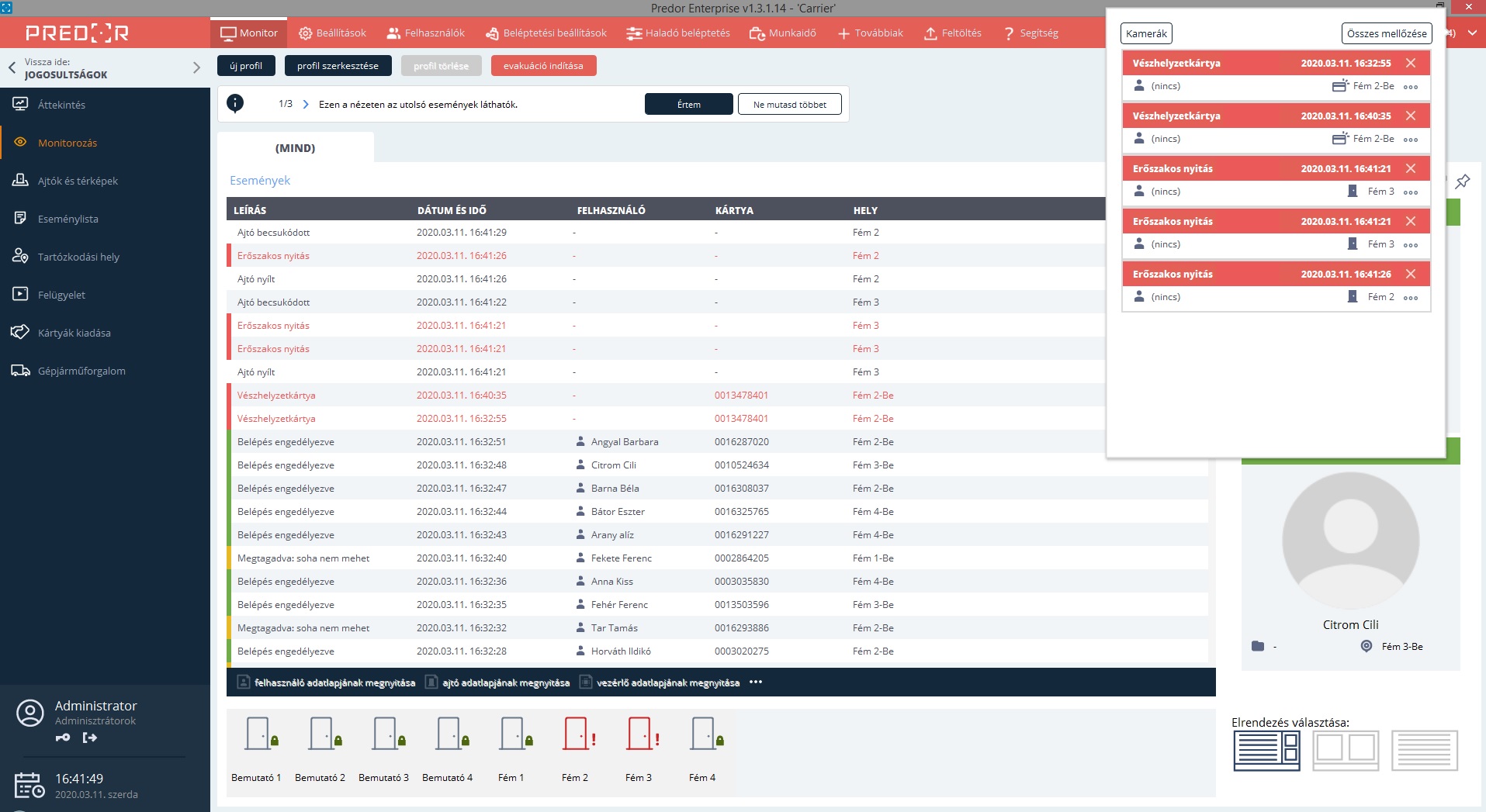This screenshot has width=1486, height=812.
Task: Expand the dropdown chevron in the top-right corner
Action: 1472,33
